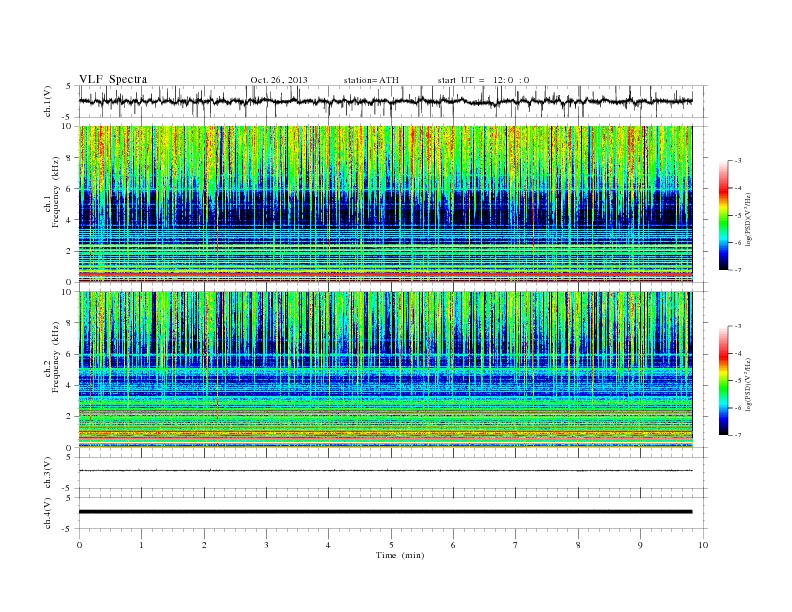Click the "7" tick on the time axis
Screen dimensions: 792x612
coord(516,545)
